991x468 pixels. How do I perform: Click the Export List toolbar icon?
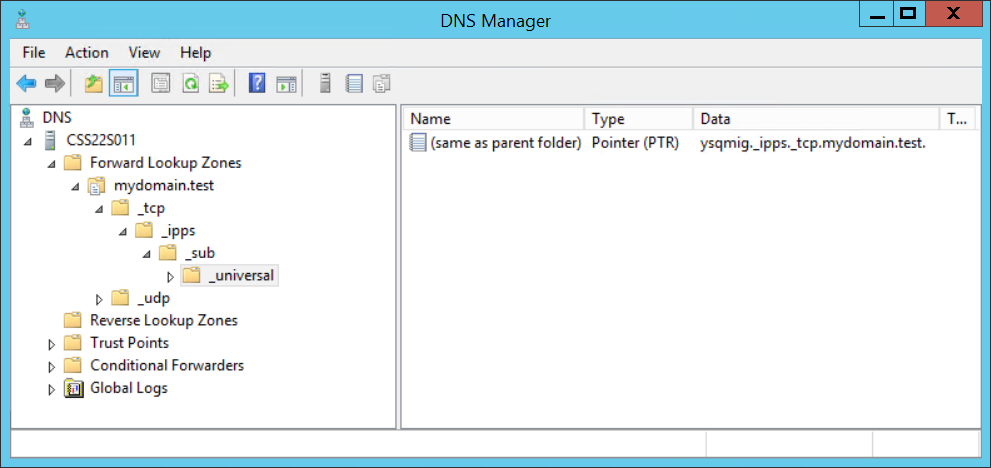click(x=218, y=84)
